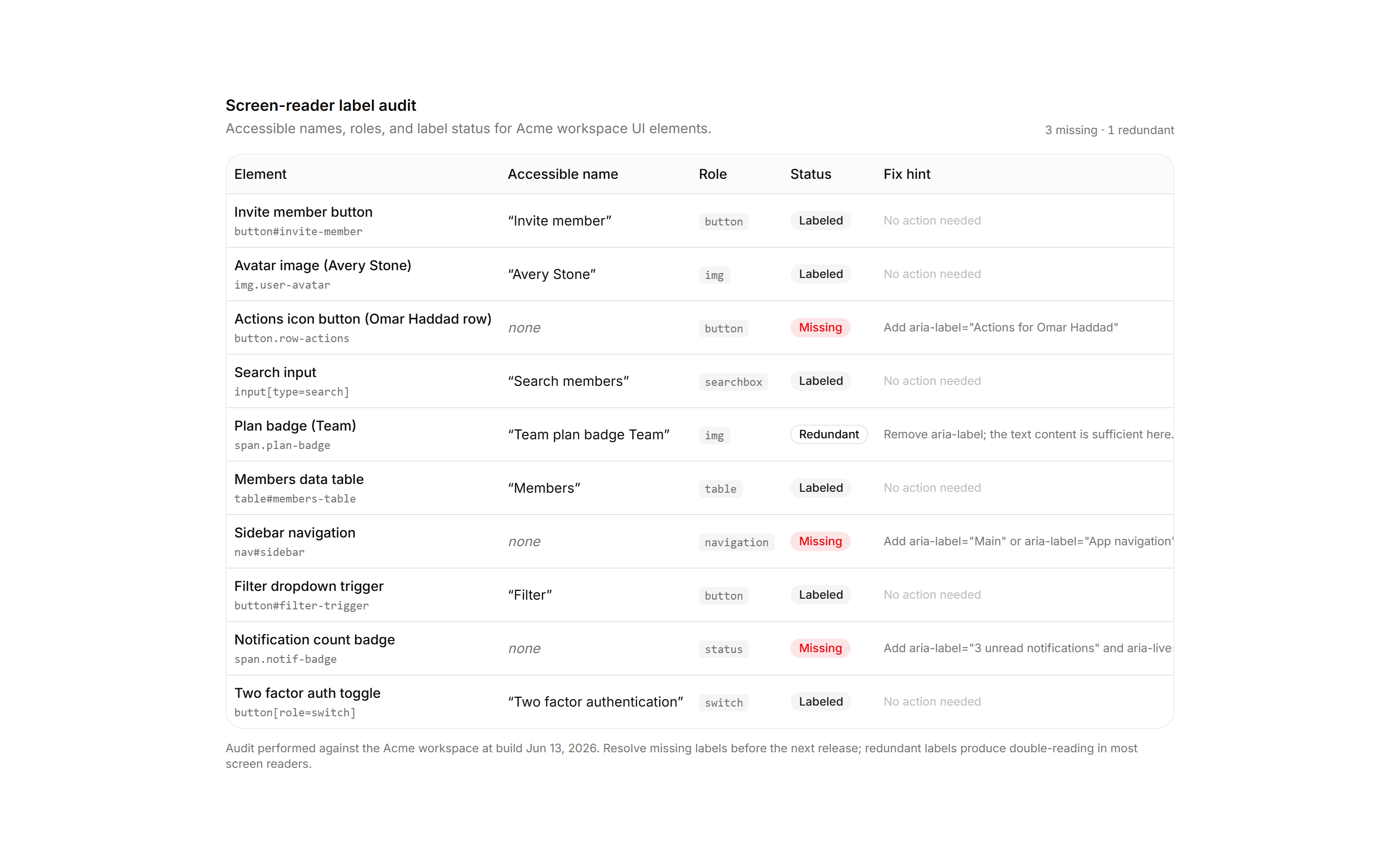Click the button.row-actions selector text
This screenshot has width=1400, height=865.
click(x=292, y=338)
